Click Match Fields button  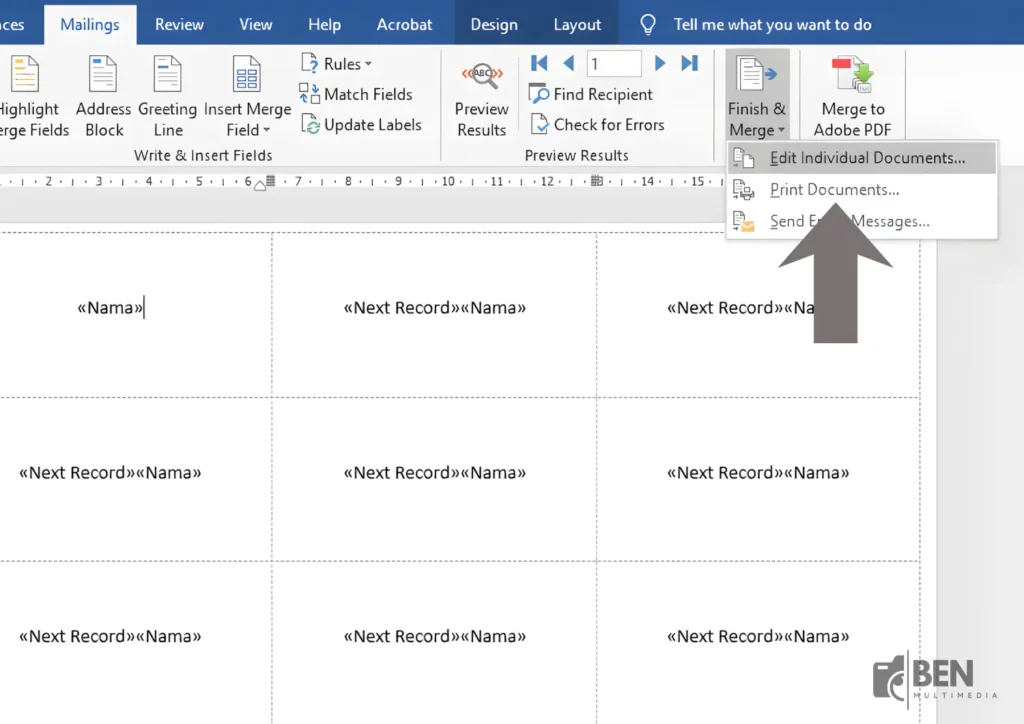point(356,94)
